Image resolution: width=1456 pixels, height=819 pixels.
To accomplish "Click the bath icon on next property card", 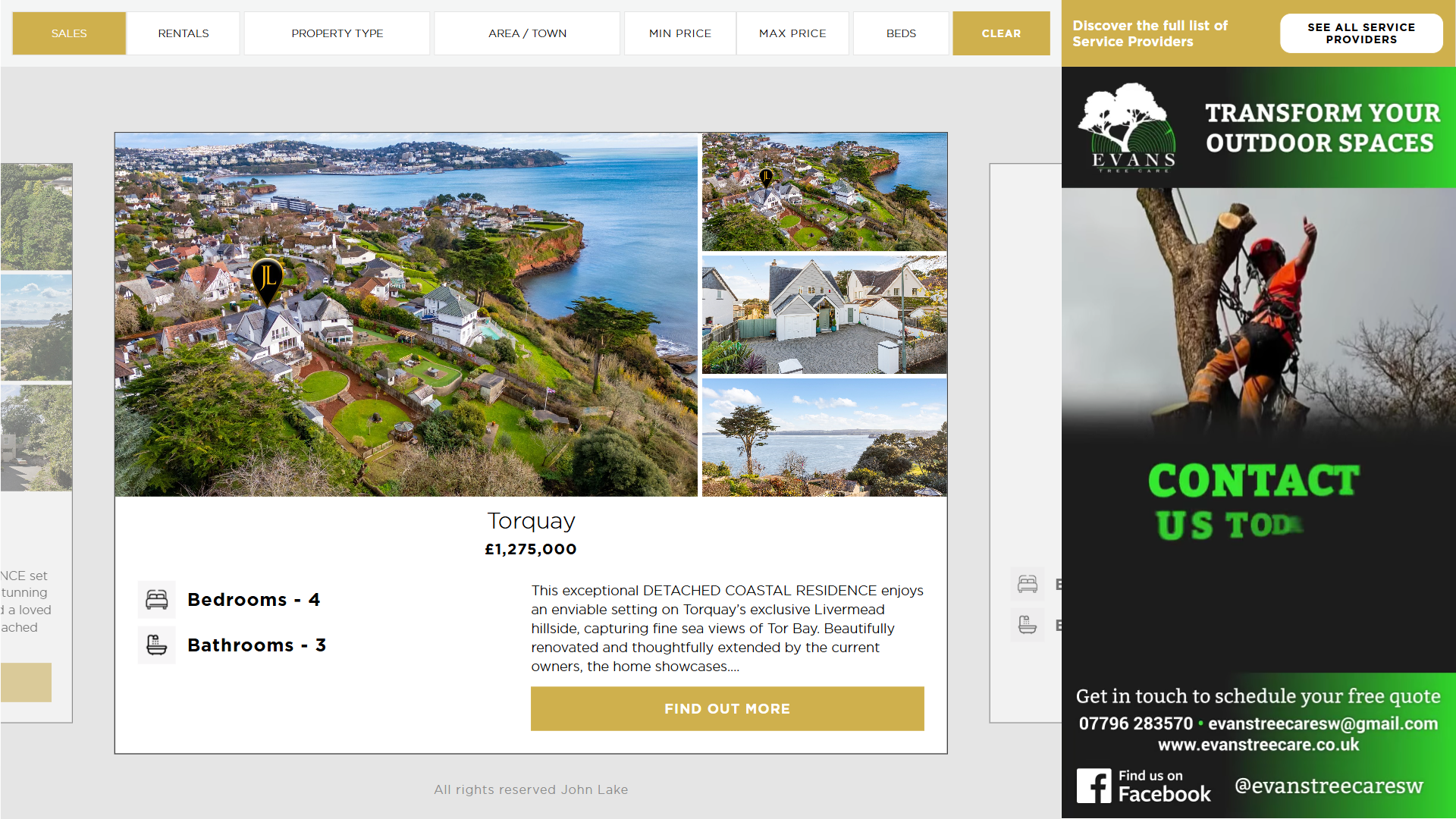I will coord(1028,625).
